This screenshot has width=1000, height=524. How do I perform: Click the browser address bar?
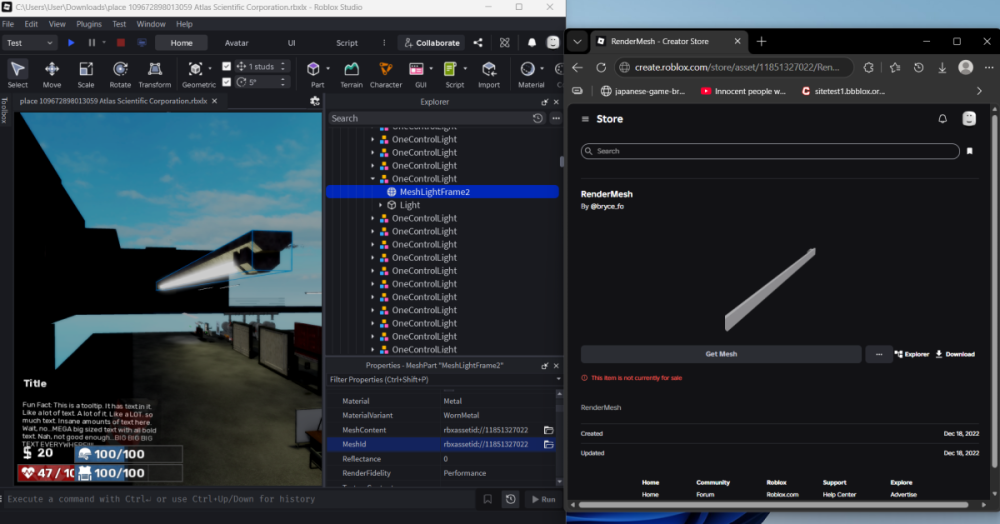click(735, 67)
